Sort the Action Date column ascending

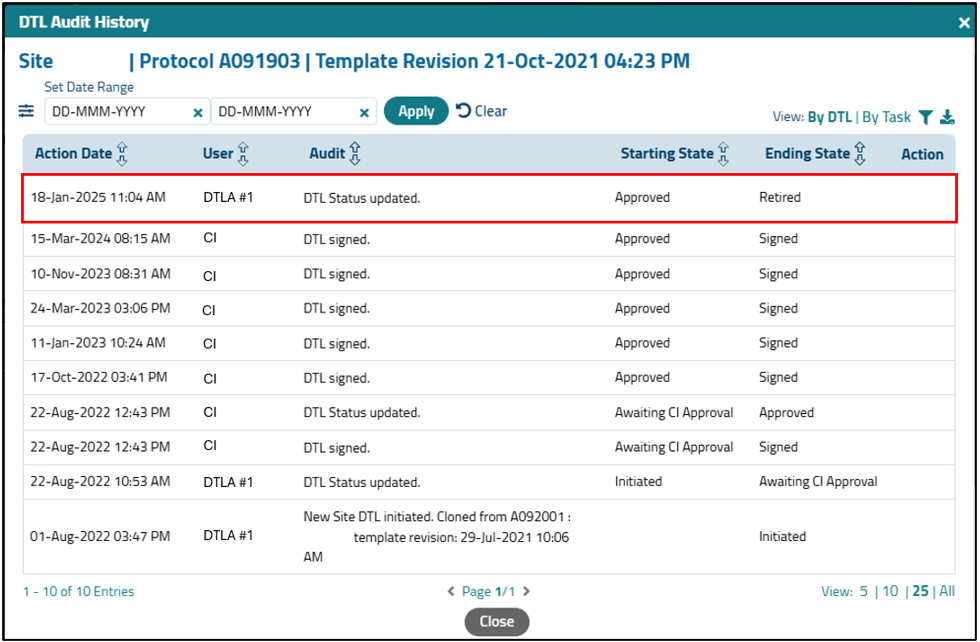[x=123, y=154]
